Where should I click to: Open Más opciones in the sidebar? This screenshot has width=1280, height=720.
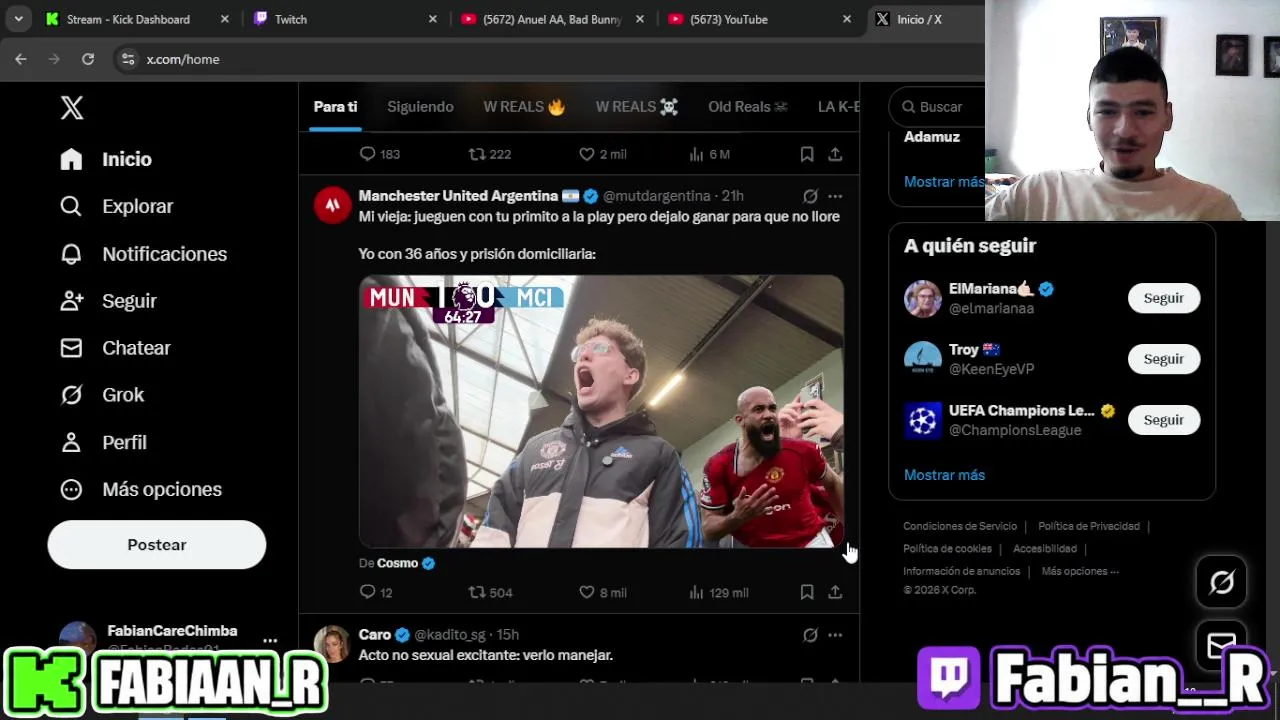pos(140,489)
